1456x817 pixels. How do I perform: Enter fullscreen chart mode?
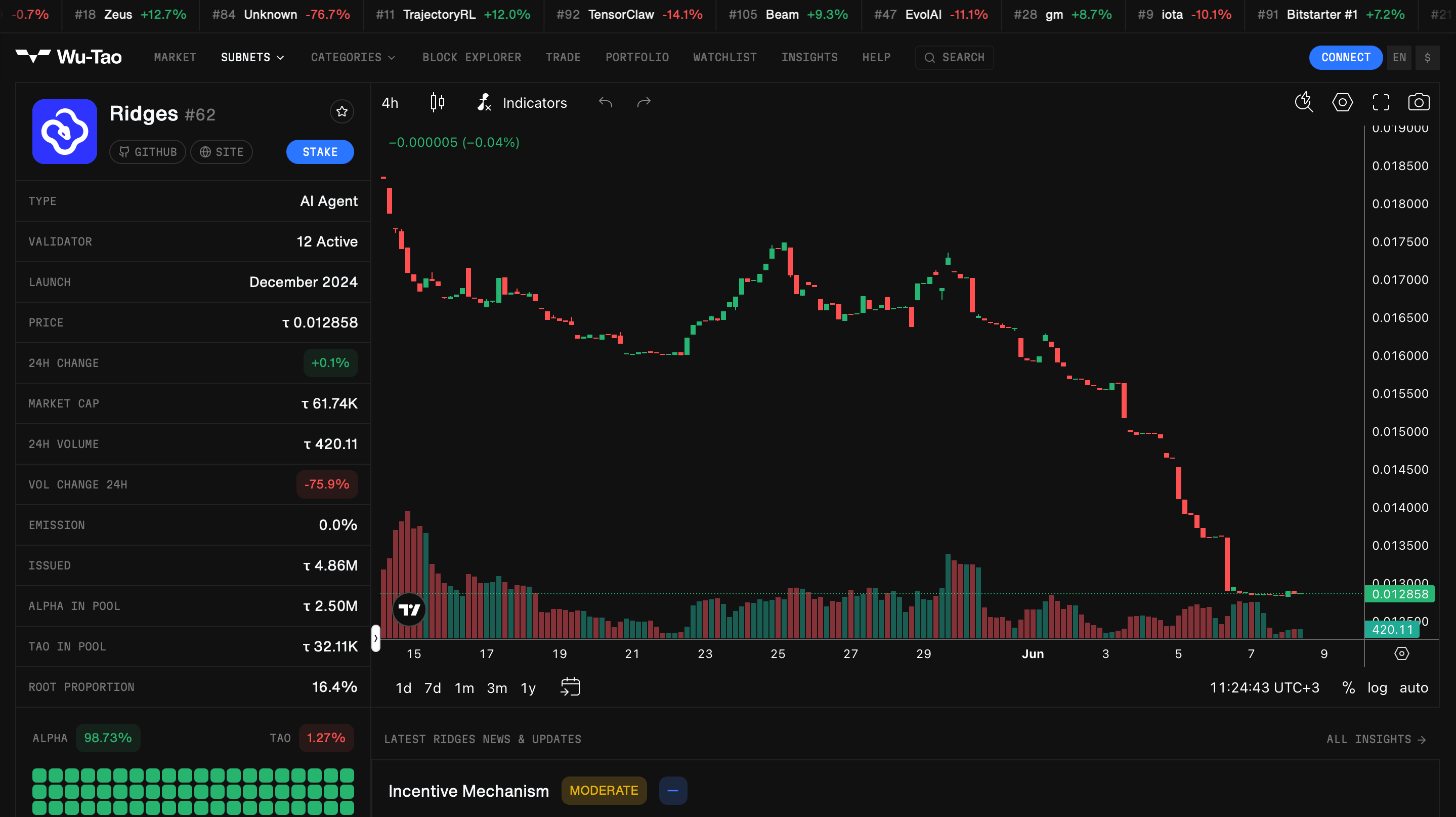click(x=1381, y=102)
